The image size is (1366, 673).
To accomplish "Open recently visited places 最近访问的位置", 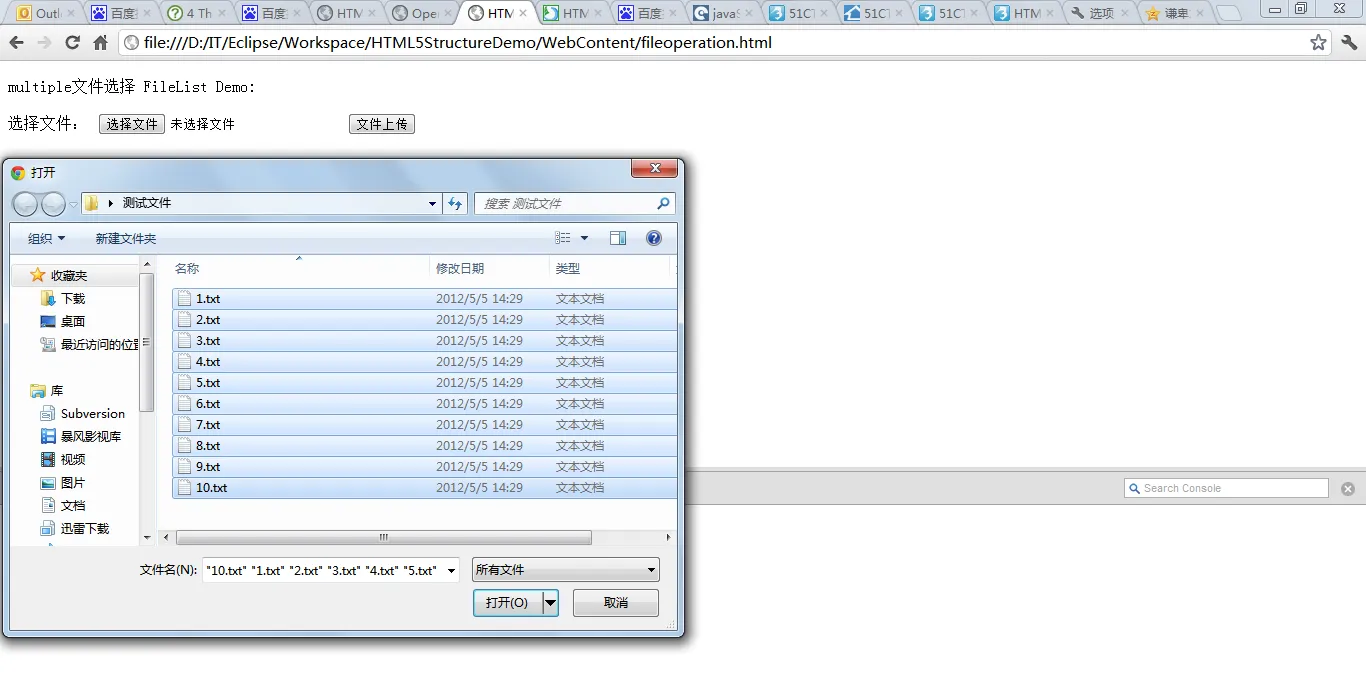I will (90, 344).
